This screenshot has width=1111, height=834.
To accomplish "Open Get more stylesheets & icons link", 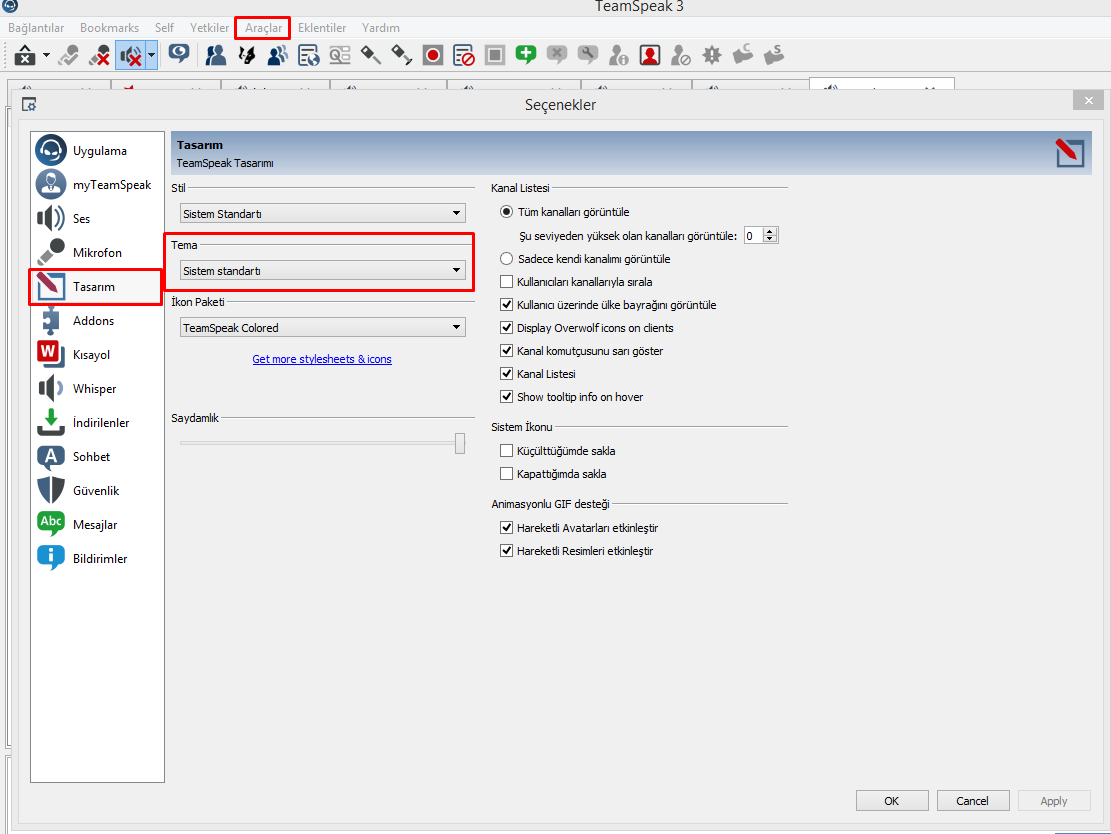I will pyautogui.click(x=322, y=359).
